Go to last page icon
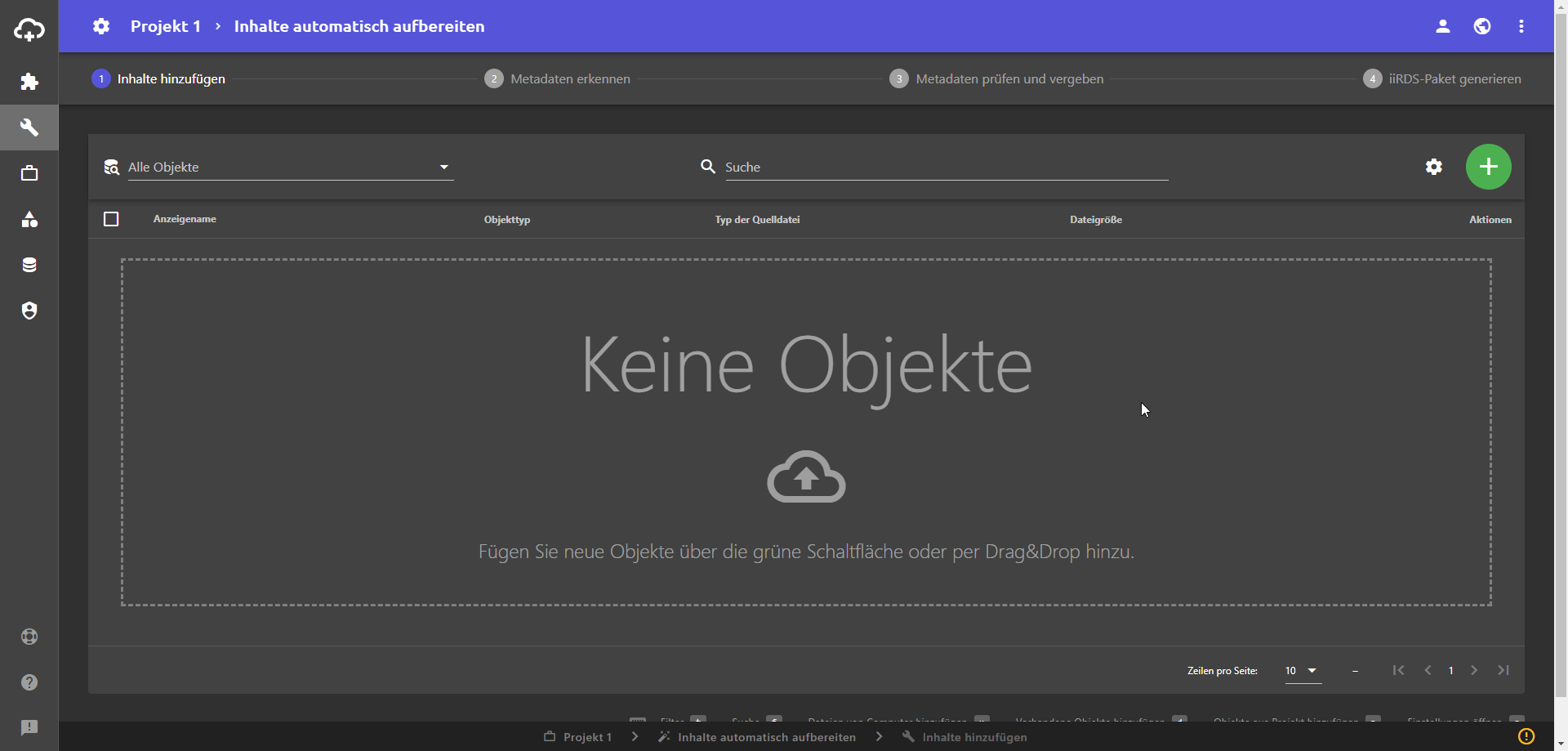1568x751 pixels. pyautogui.click(x=1503, y=670)
